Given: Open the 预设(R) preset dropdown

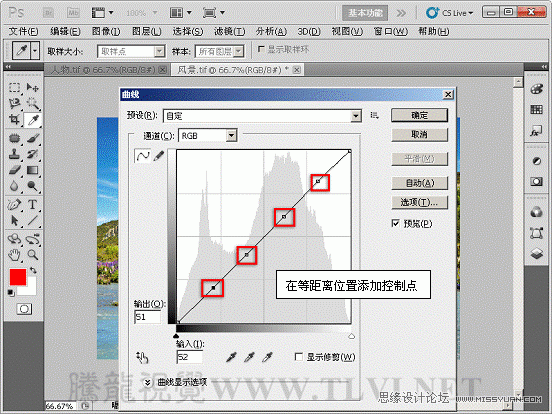Looking at the screenshot, I should coord(262,116).
